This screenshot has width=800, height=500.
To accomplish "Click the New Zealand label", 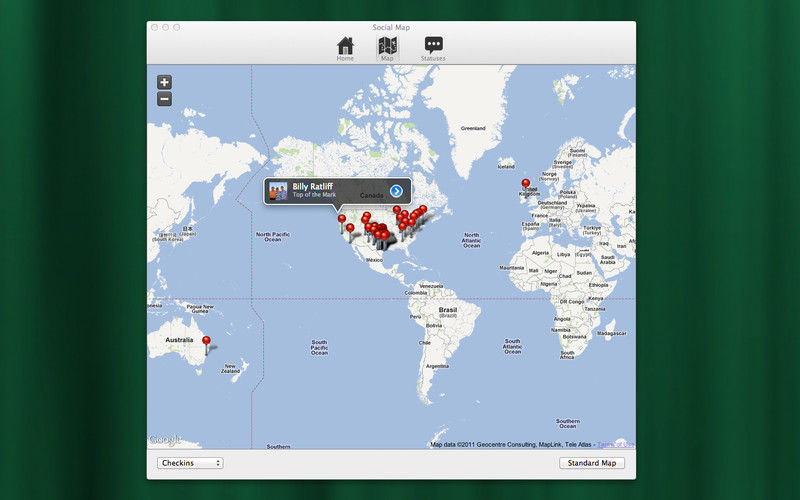I will (231, 368).
